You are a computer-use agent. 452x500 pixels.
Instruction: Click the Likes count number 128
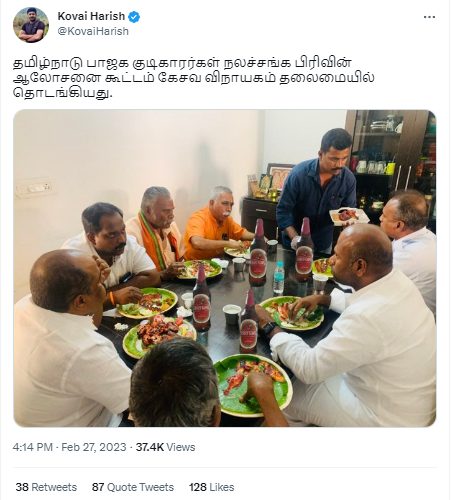pyautogui.click(x=198, y=487)
